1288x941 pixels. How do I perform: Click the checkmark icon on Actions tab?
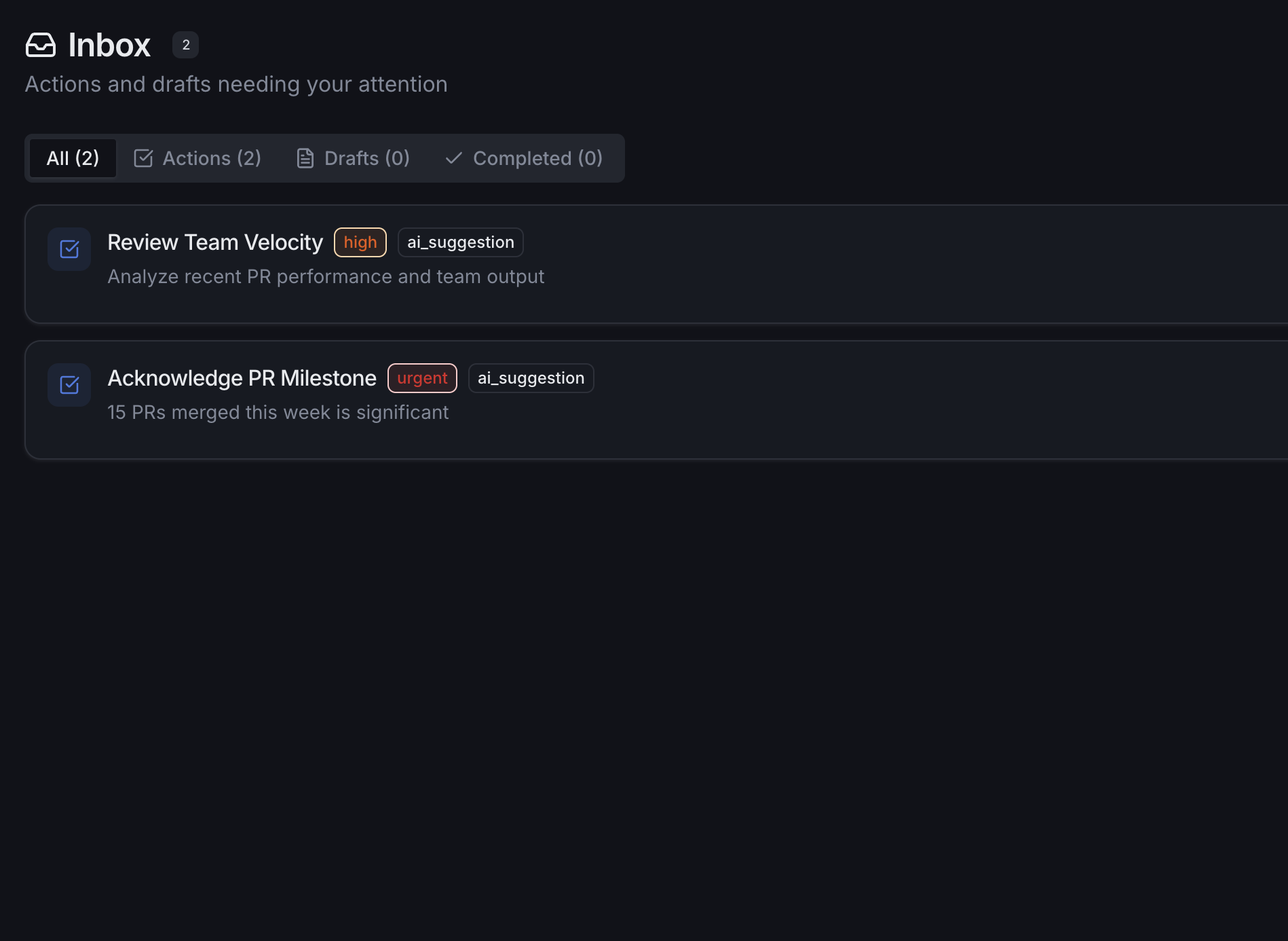coord(143,158)
